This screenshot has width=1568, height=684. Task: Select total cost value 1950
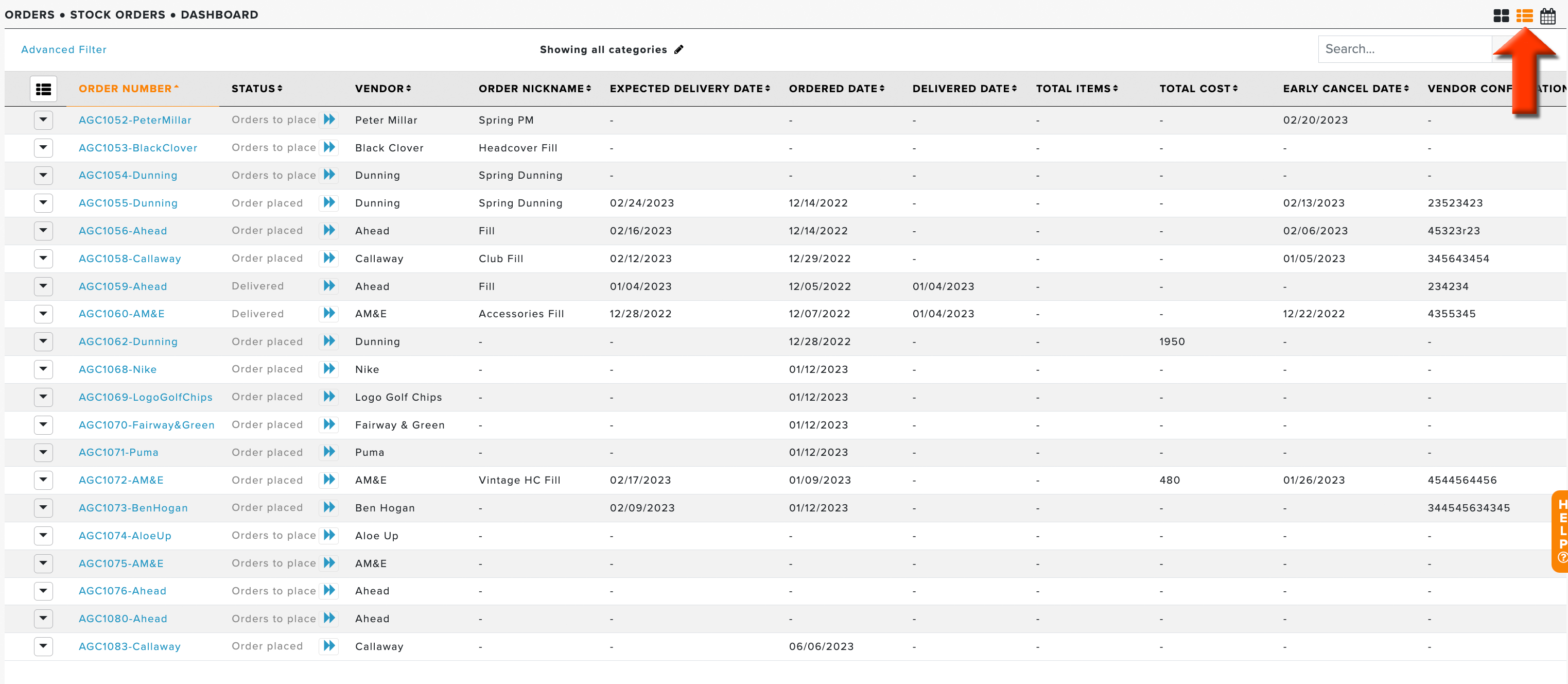pos(1172,341)
